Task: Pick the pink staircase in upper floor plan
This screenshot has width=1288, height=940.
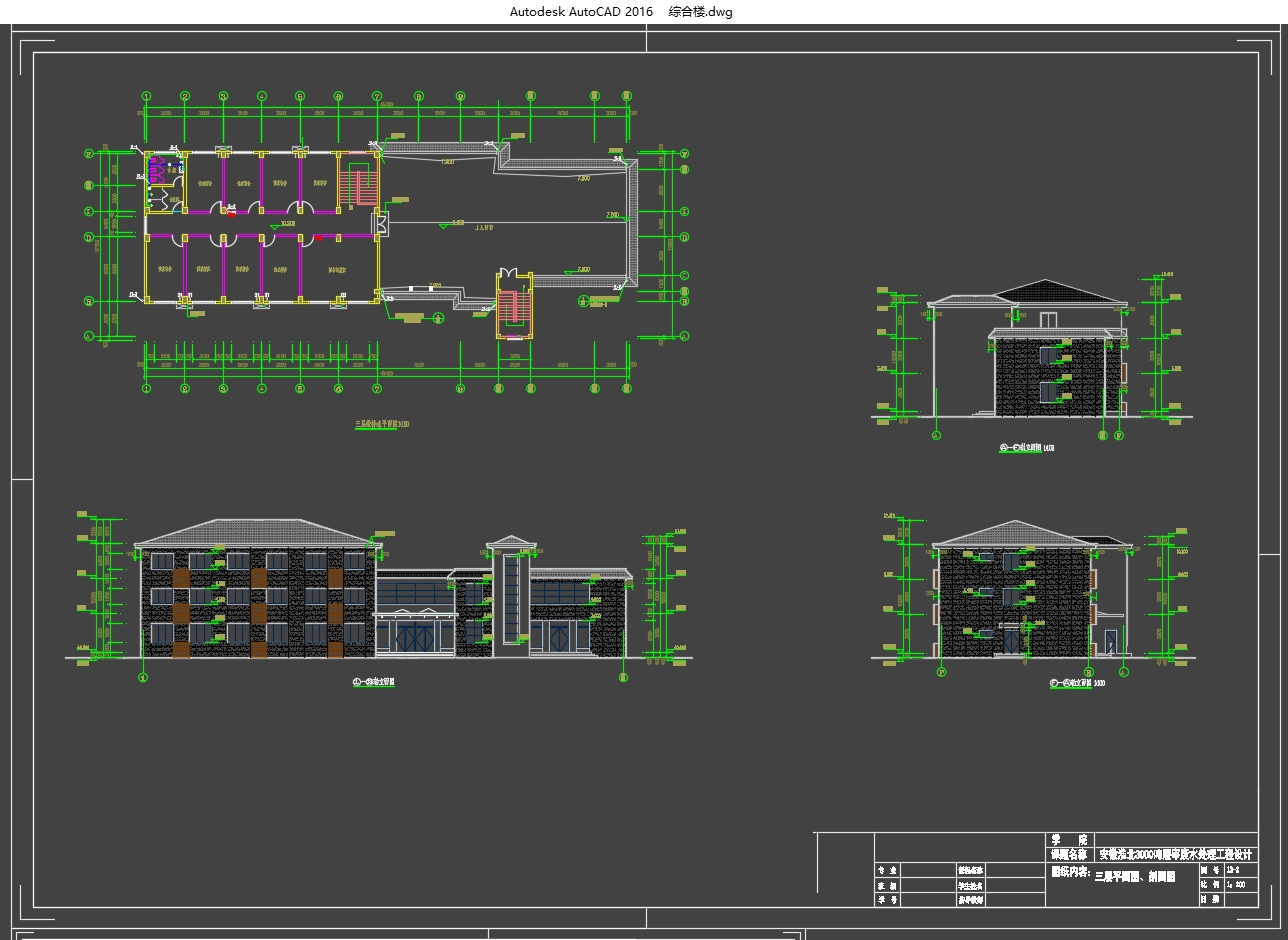Action: (358, 187)
